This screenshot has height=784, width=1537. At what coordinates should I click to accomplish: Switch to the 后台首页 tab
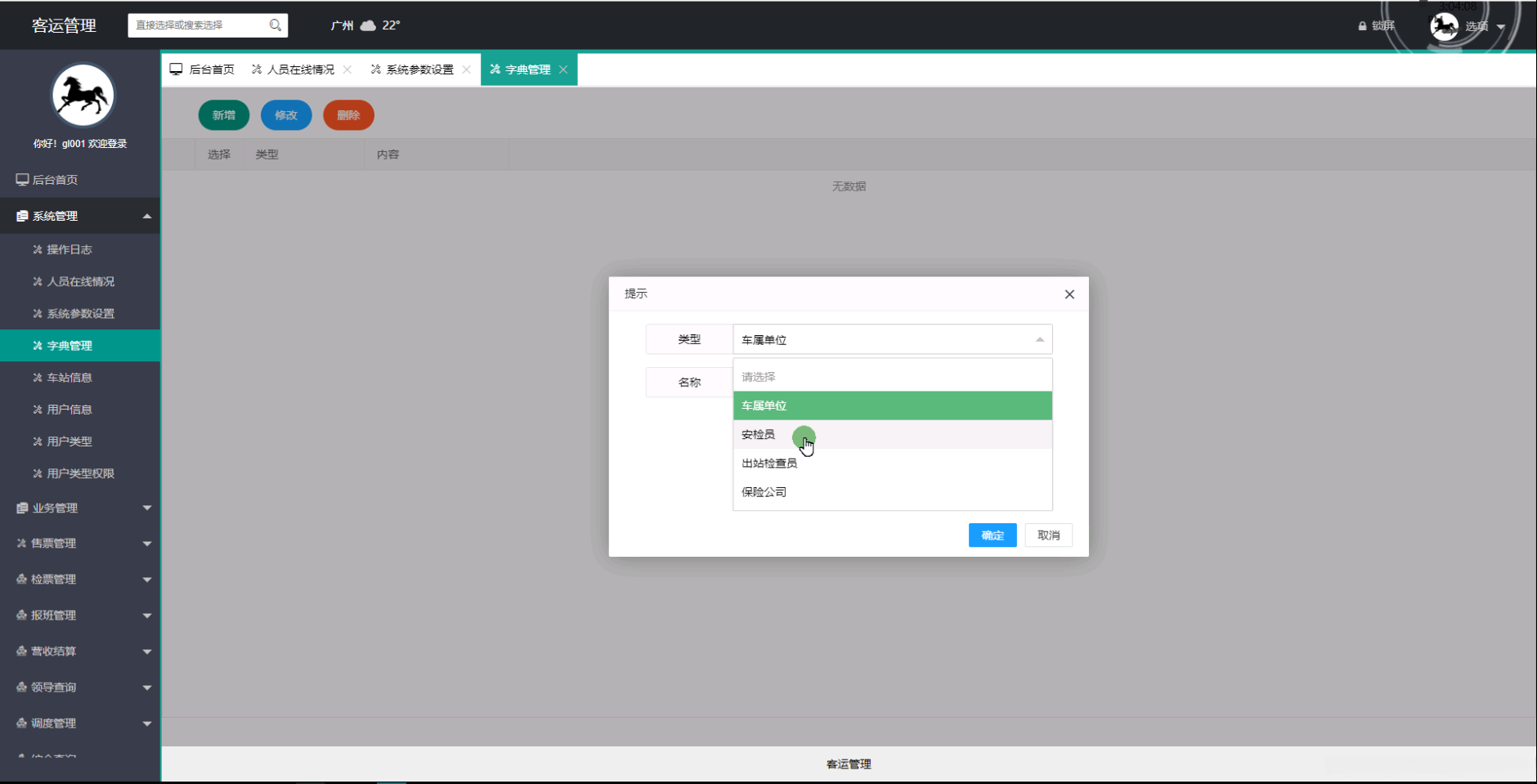click(203, 69)
